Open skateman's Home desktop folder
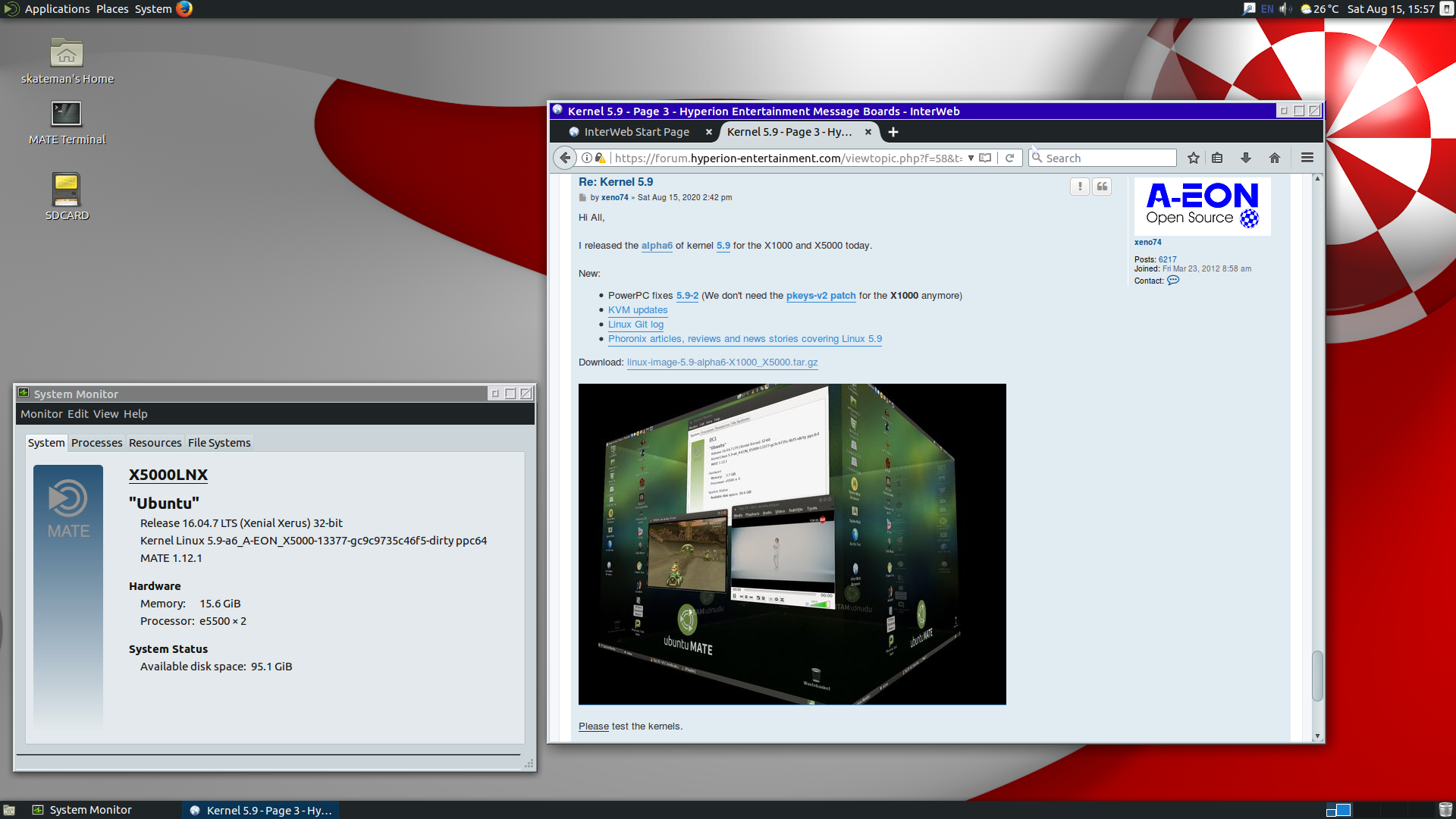Image resolution: width=1456 pixels, height=819 pixels. point(67,61)
